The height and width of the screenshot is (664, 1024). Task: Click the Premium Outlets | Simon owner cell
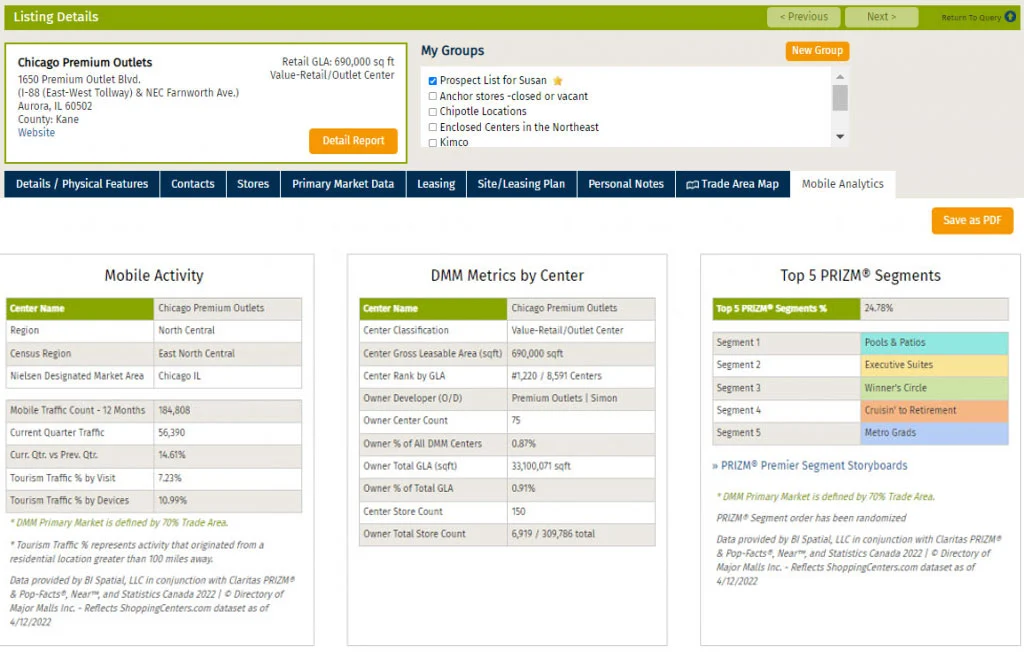tap(581, 398)
